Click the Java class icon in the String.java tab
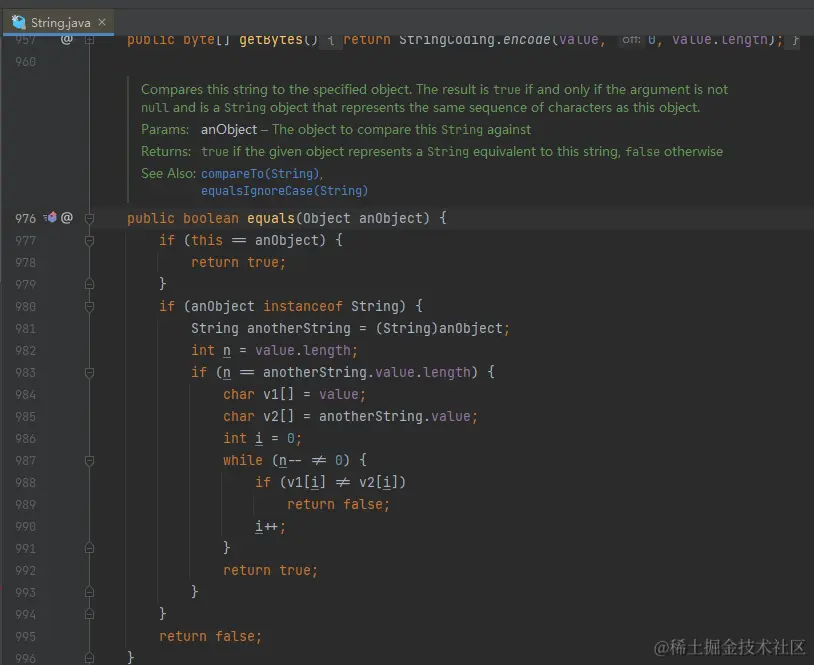The image size is (814, 665). click(16, 20)
